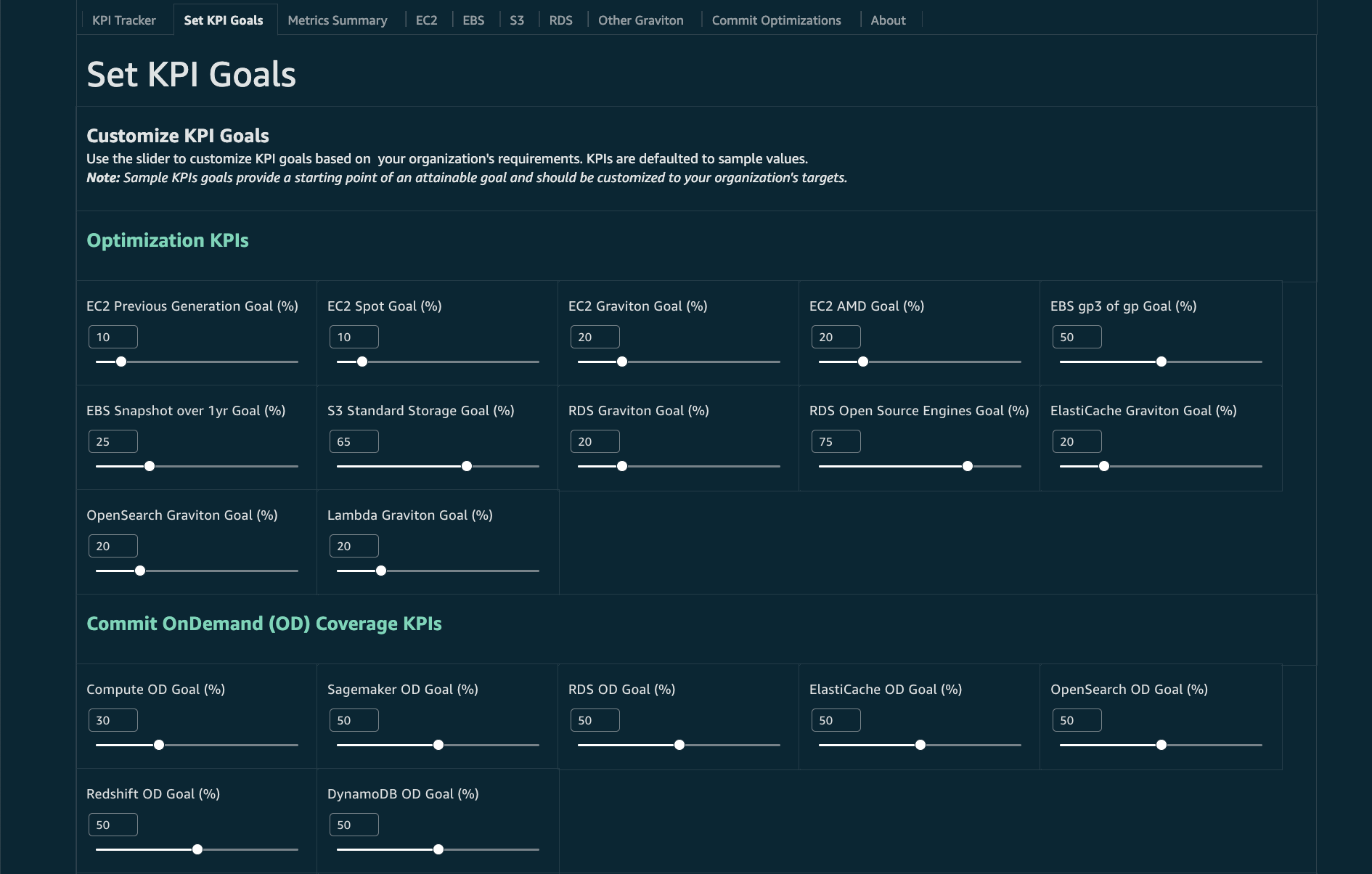
Task: Click OpenSearch Graviton Goal slider handle
Action: [140, 571]
